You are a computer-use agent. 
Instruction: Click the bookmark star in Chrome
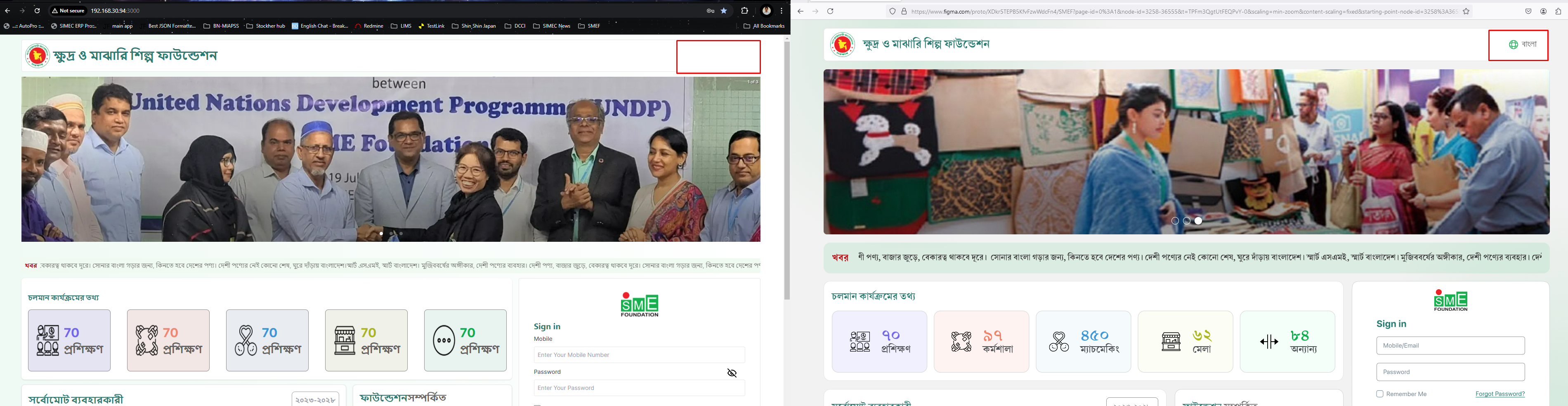tap(724, 11)
